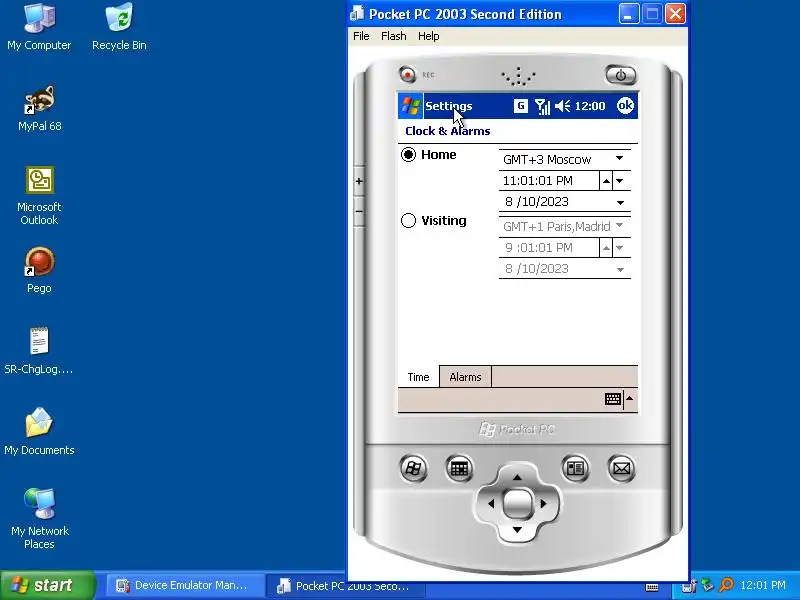This screenshot has height=600, width=800.
Task: Decrease Visiting time with down arrow
Action: coord(620,248)
